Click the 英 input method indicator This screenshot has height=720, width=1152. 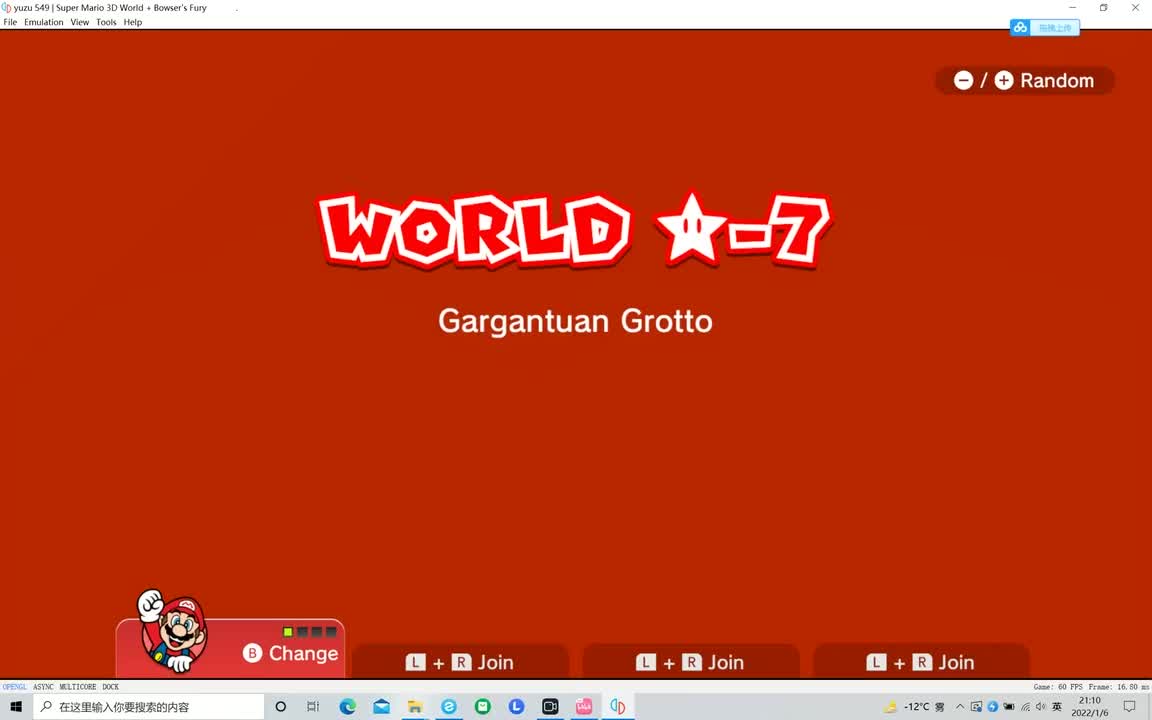pyautogui.click(x=1057, y=707)
